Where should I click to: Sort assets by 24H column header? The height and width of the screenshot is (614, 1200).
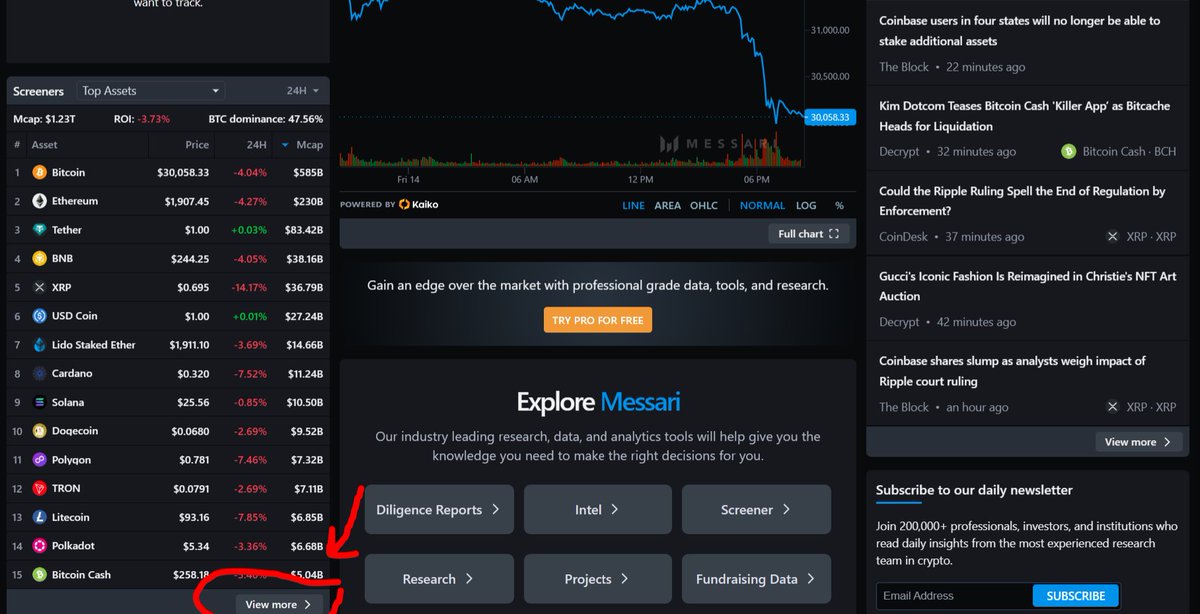tap(257, 145)
